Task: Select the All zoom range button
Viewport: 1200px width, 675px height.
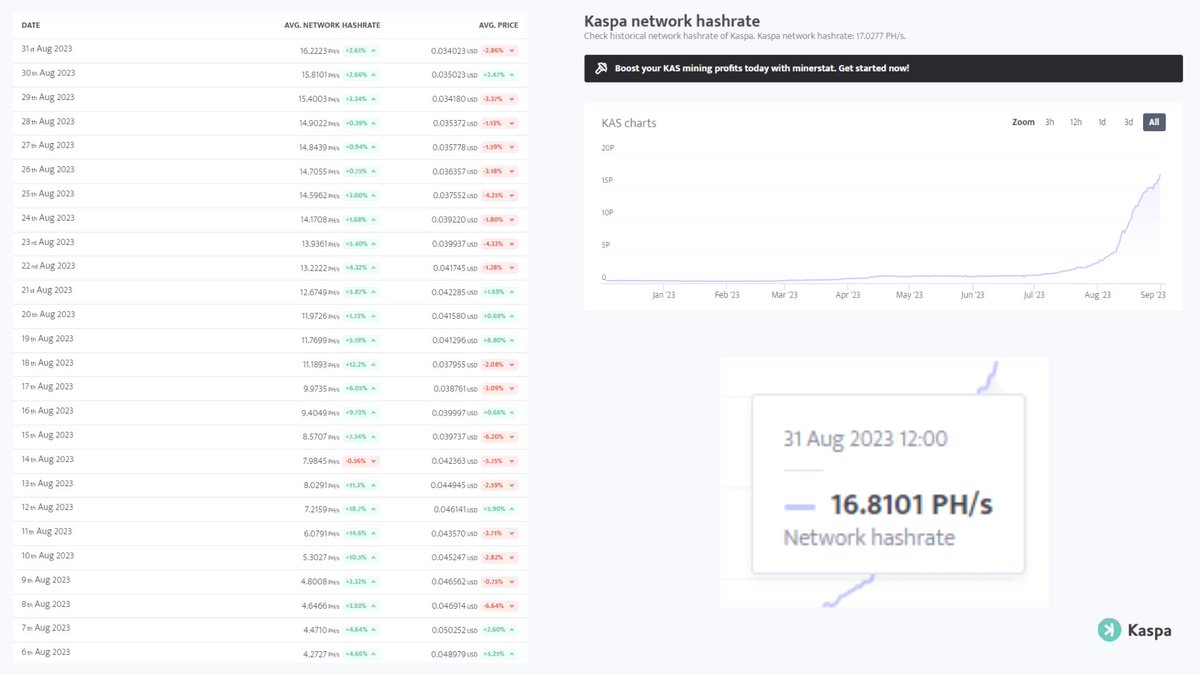Action: pyautogui.click(x=1154, y=122)
